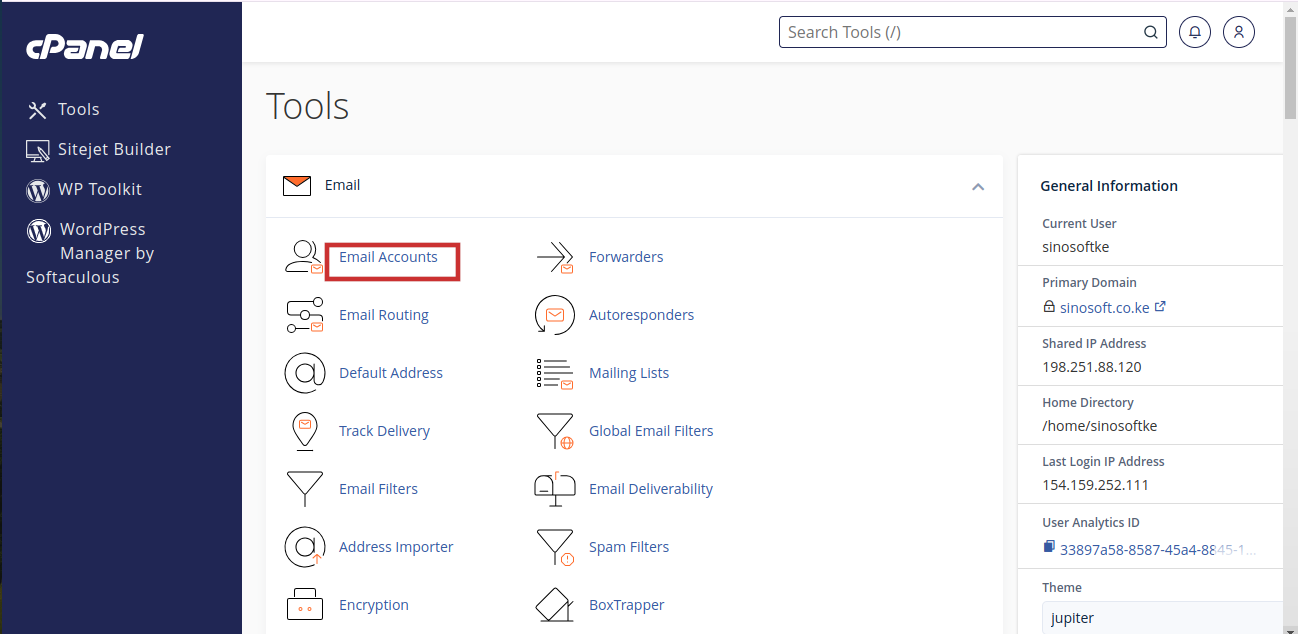Click the Mailing Lists icon
This screenshot has width=1298, height=634.
pyautogui.click(x=555, y=374)
